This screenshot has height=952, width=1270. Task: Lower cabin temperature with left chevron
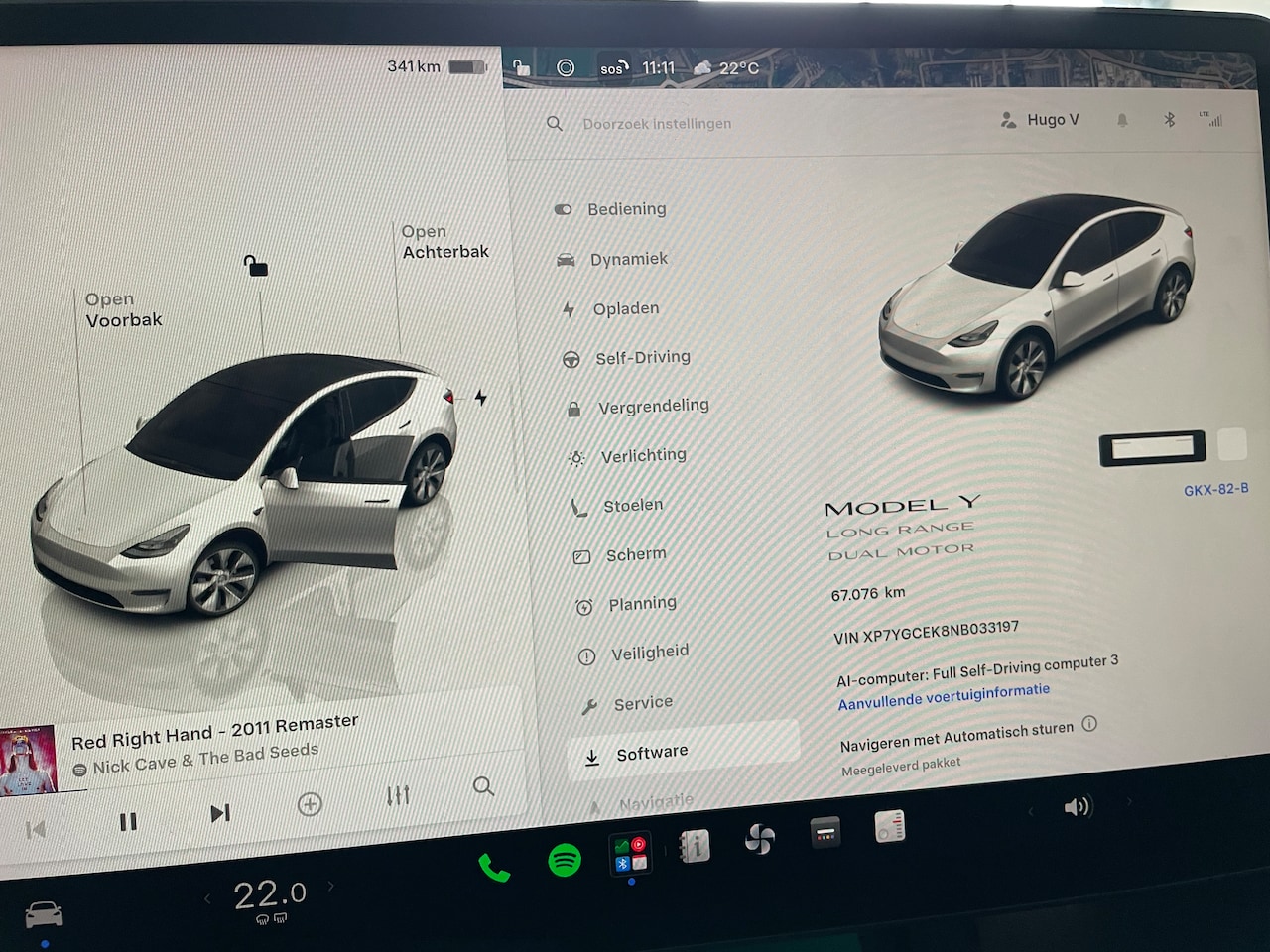click(207, 899)
